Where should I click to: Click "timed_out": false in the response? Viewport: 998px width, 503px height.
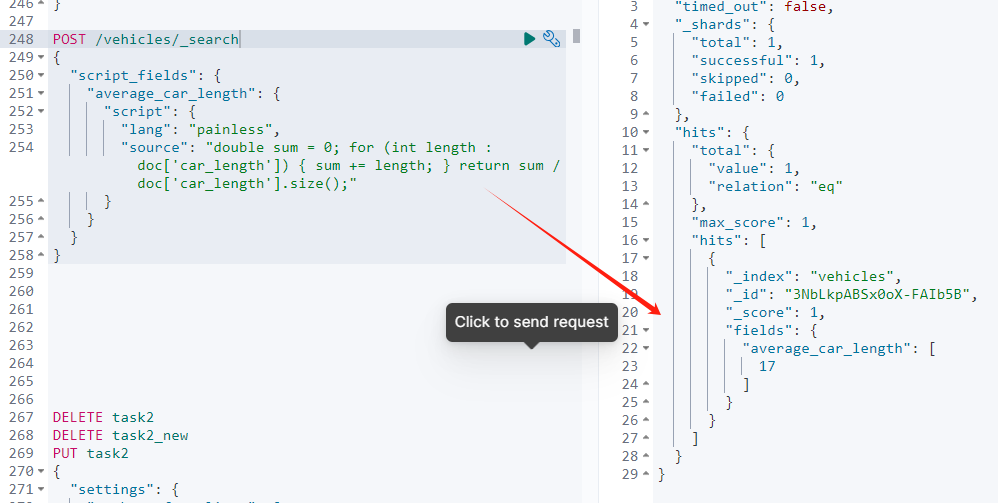(754, 6)
